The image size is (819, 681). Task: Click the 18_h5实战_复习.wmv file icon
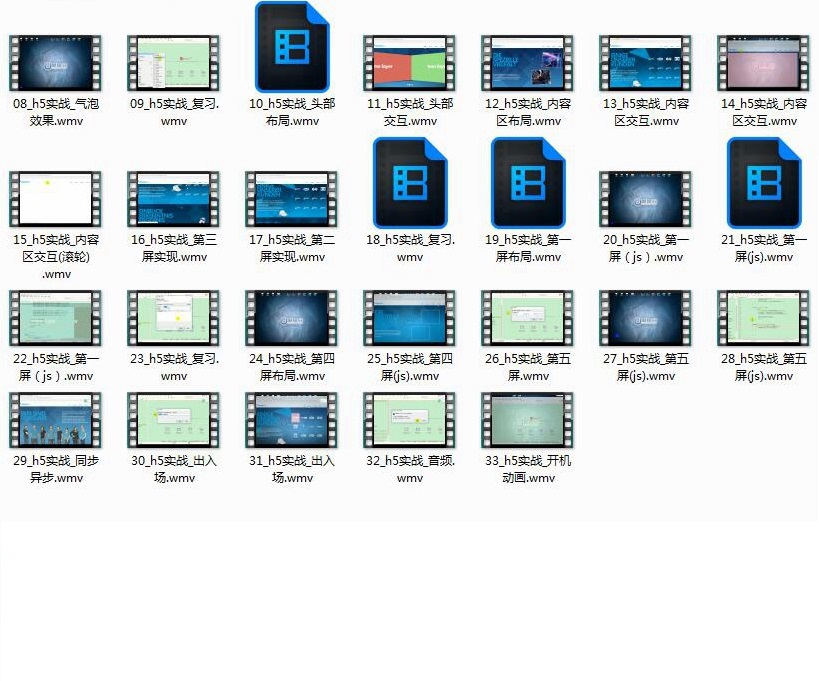tap(409, 183)
